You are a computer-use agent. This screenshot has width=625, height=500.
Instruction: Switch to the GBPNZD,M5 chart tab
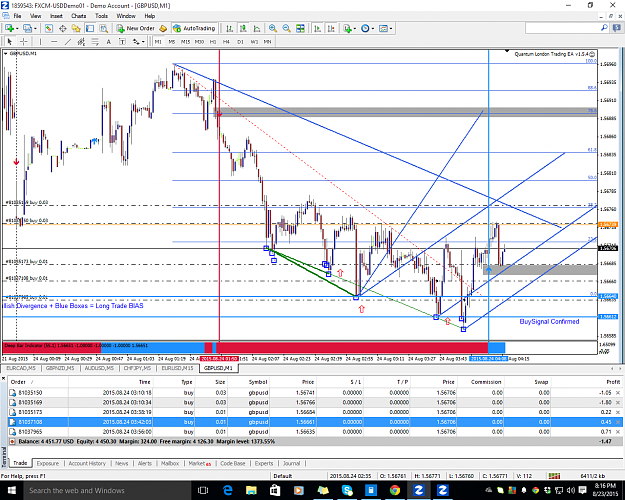pyautogui.click(x=60, y=368)
